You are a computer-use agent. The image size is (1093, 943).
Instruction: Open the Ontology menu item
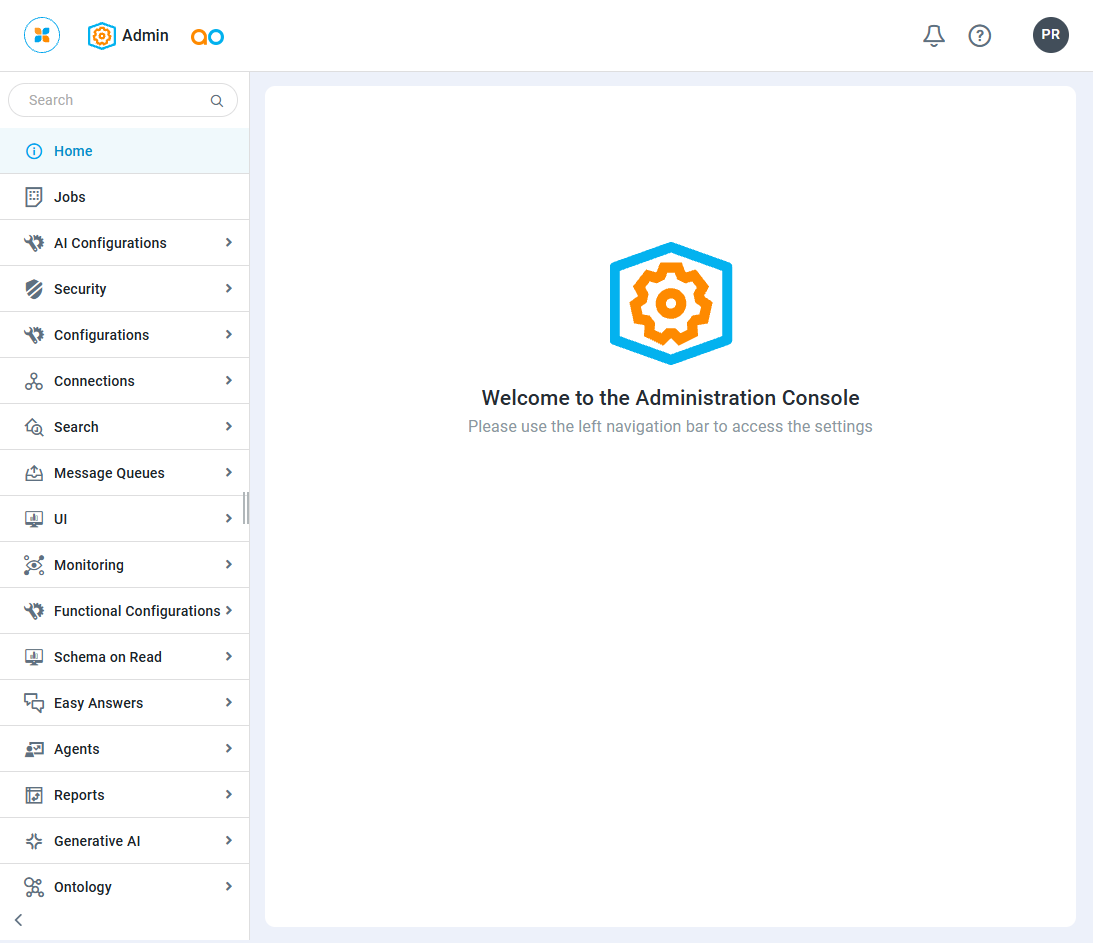pyautogui.click(x=124, y=887)
